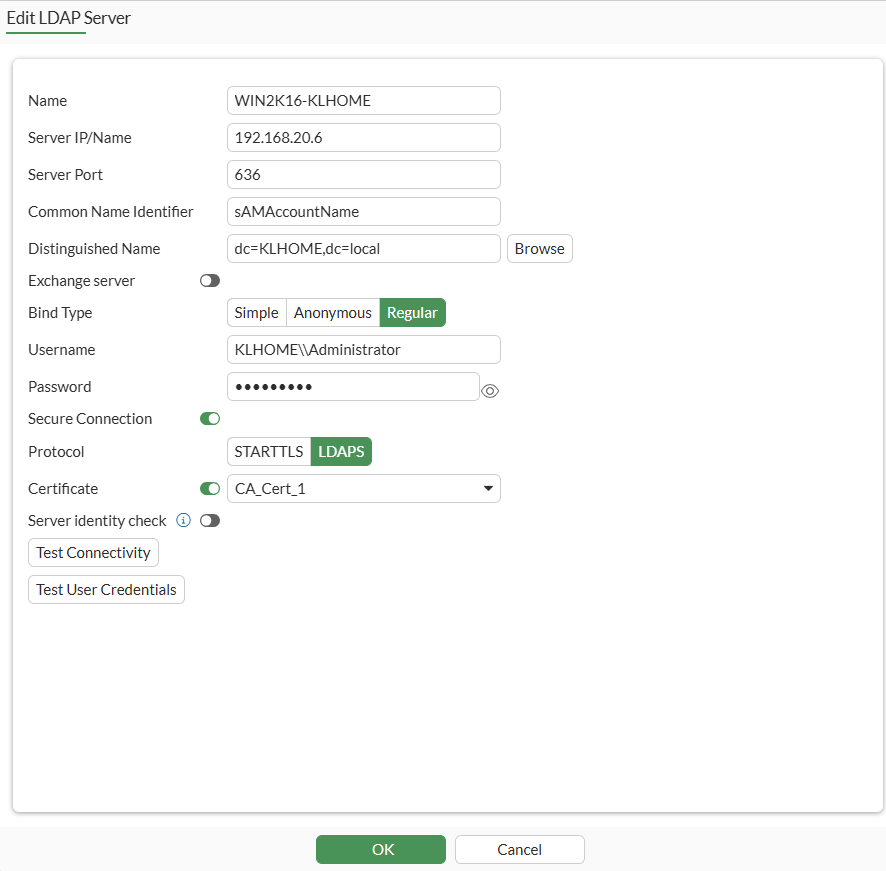This screenshot has width=886, height=871.
Task: Turn off the Certificate toggle
Action: tap(209, 488)
